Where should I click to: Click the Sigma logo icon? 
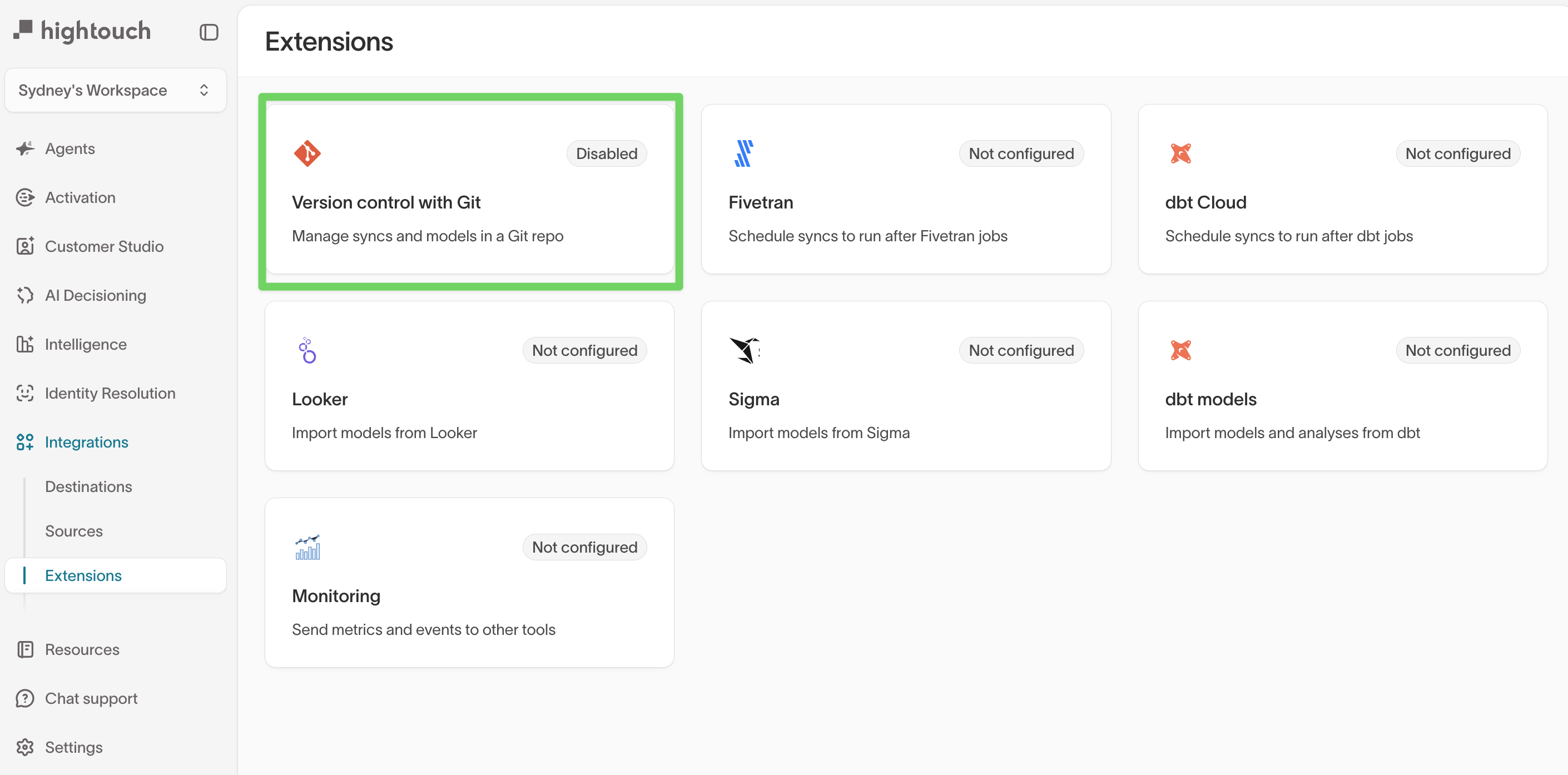coord(744,350)
